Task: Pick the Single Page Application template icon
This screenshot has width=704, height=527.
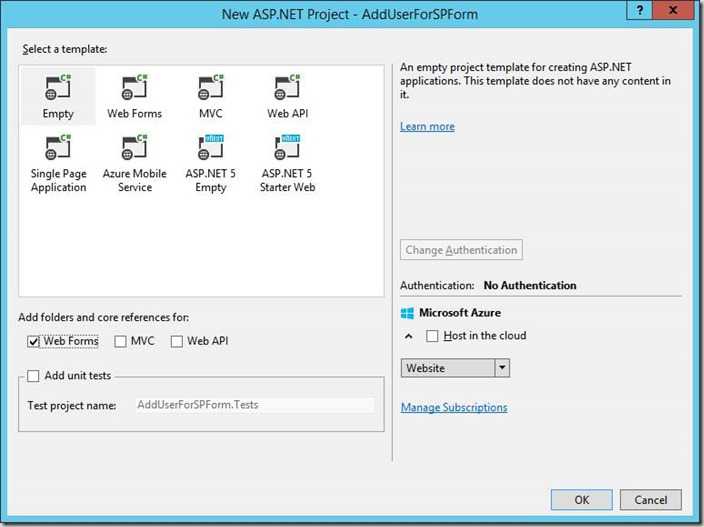Action: tap(58, 147)
